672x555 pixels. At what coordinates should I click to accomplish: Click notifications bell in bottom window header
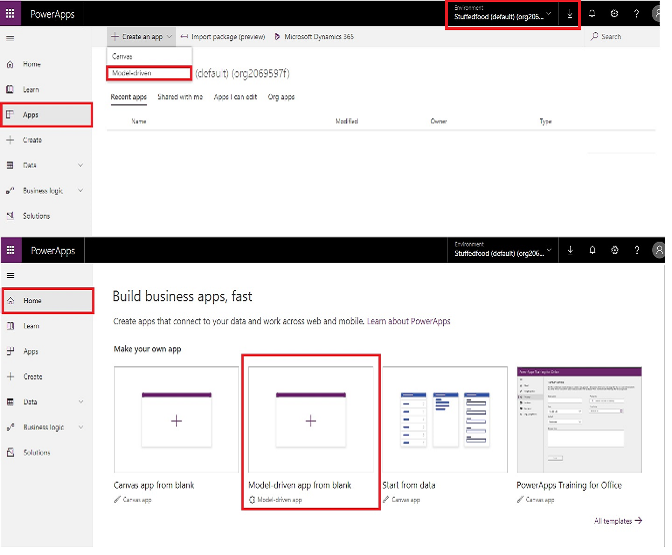(592, 250)
